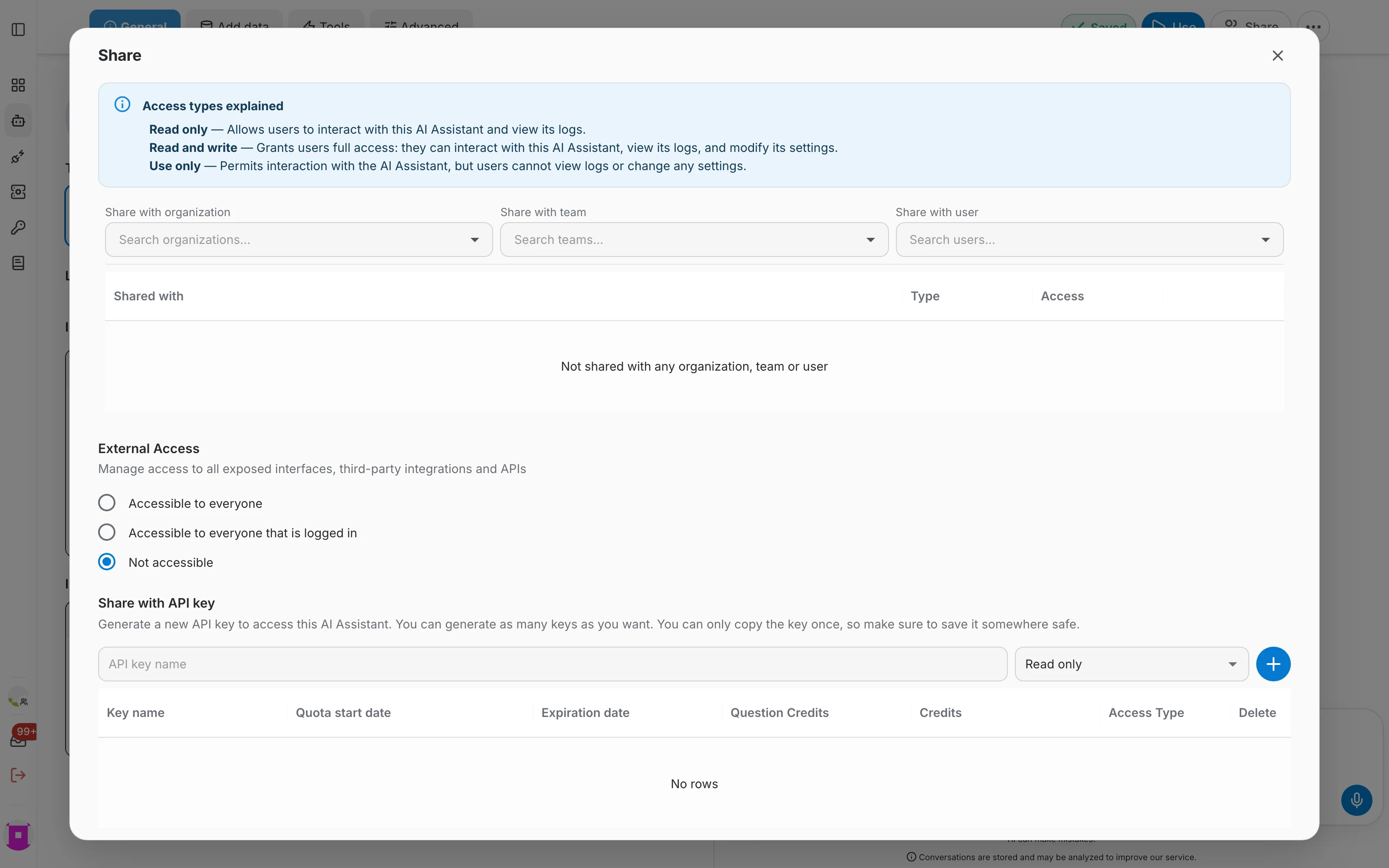Click the Share with API key heading
The width and height of the screenshot is (1389, 868).
[156, 603]
